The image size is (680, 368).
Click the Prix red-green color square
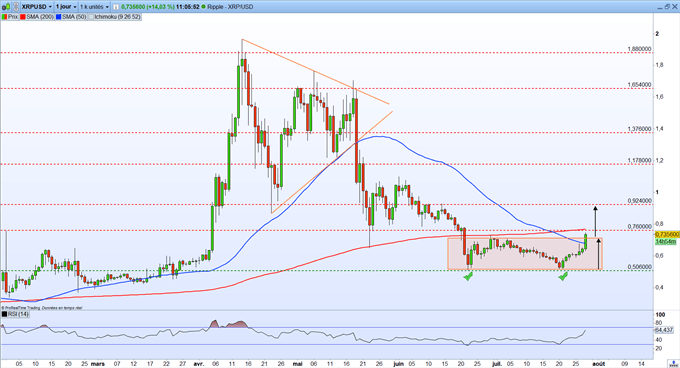point(4,17)
